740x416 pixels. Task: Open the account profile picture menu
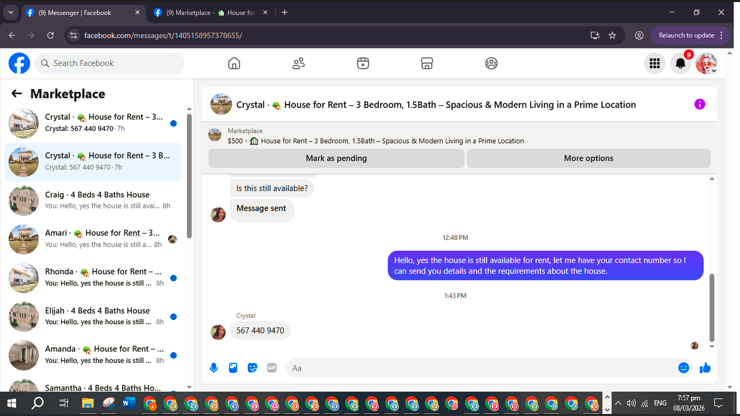point(706,63)
